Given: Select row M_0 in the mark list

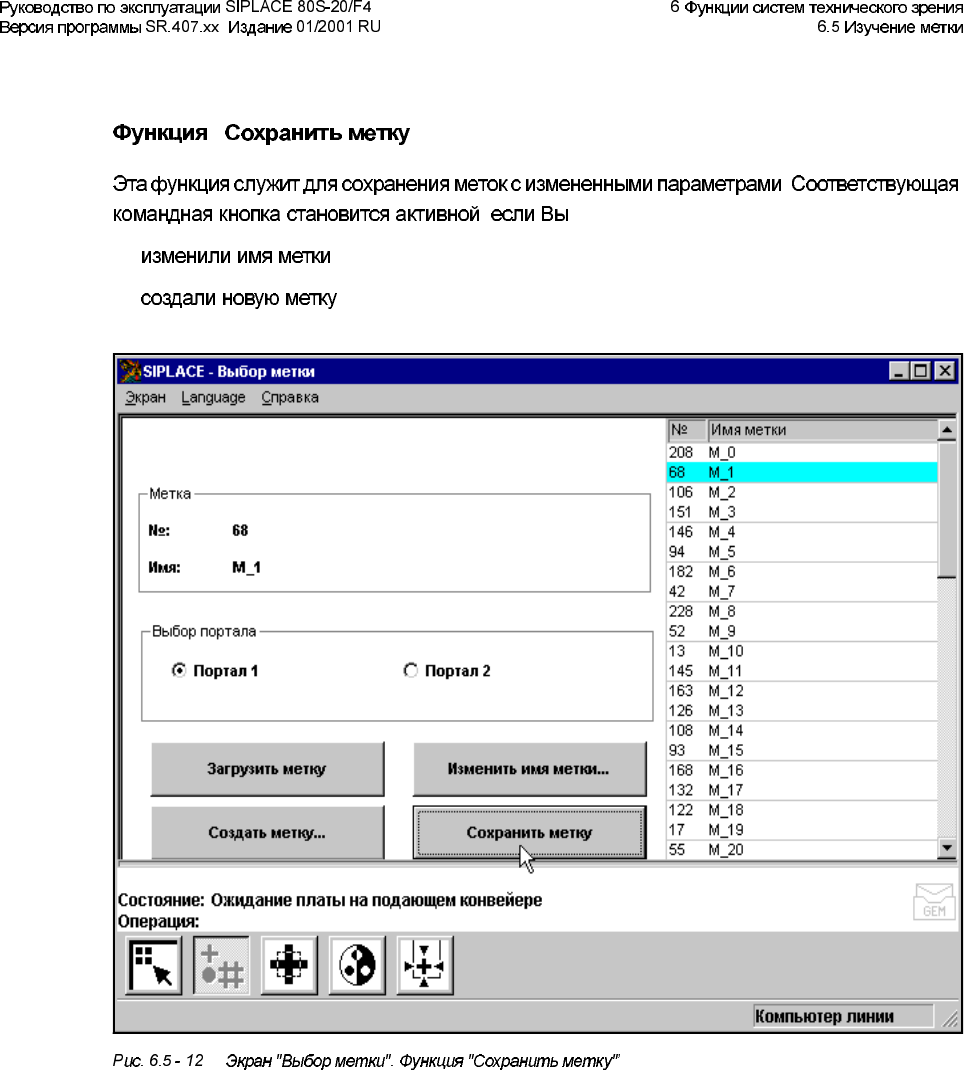Looking at the screenshot, I should pyautogui.click(x=802, y=452).
